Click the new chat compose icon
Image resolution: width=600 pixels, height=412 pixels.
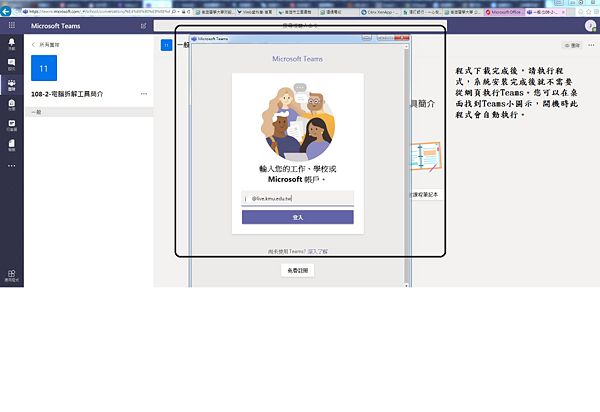(143, 25)
